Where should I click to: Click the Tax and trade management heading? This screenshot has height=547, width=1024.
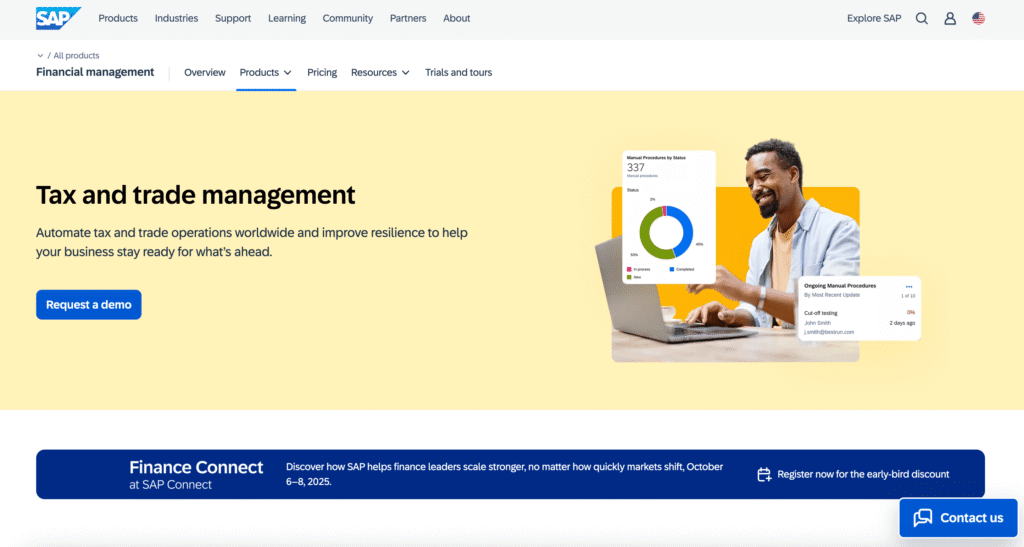click(195, 195)
